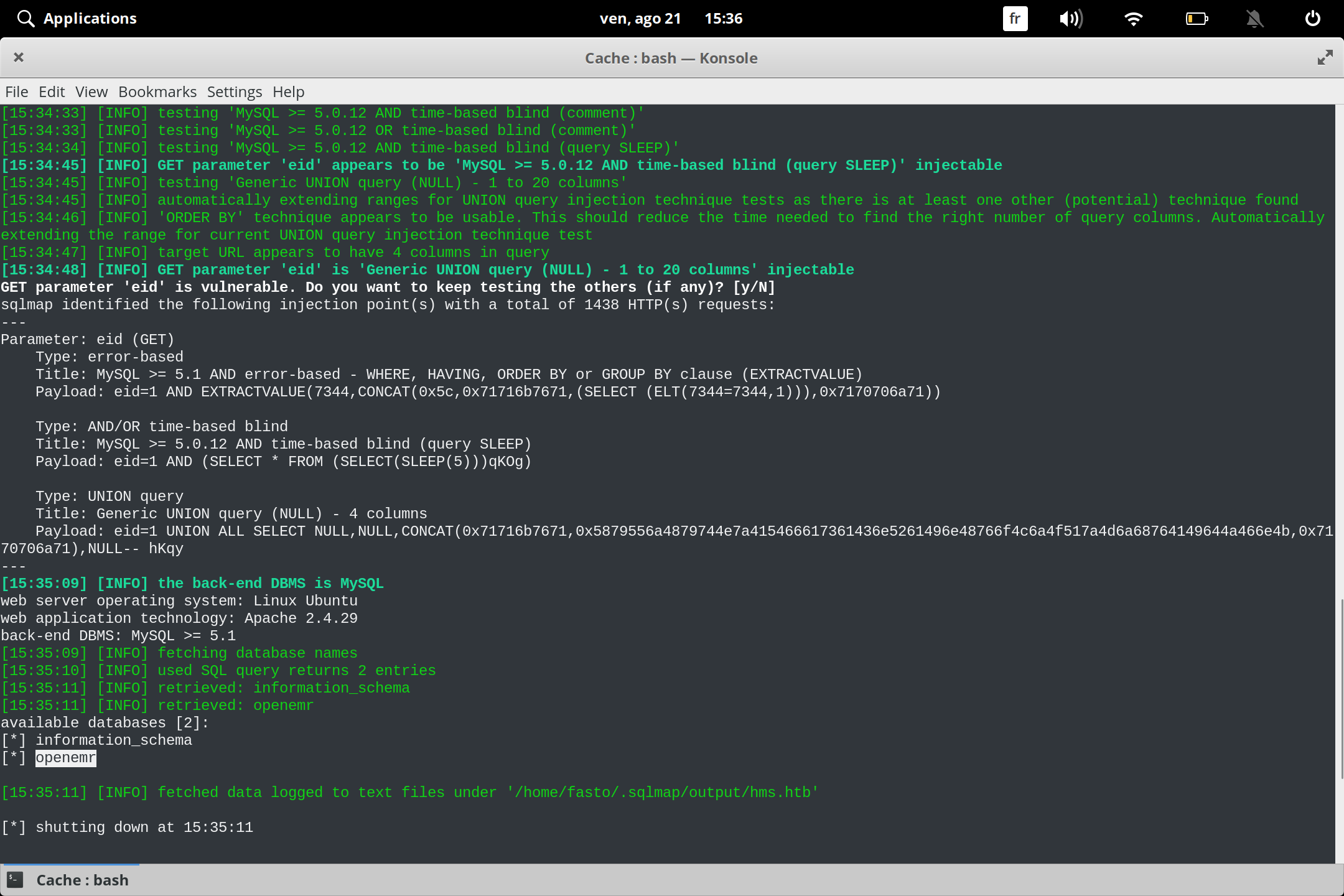This screenshot has height=896, width=1344.
Task: Click the expand-to-fullscreen icon in the titlebar
Action: click(x=1324, y=57)
